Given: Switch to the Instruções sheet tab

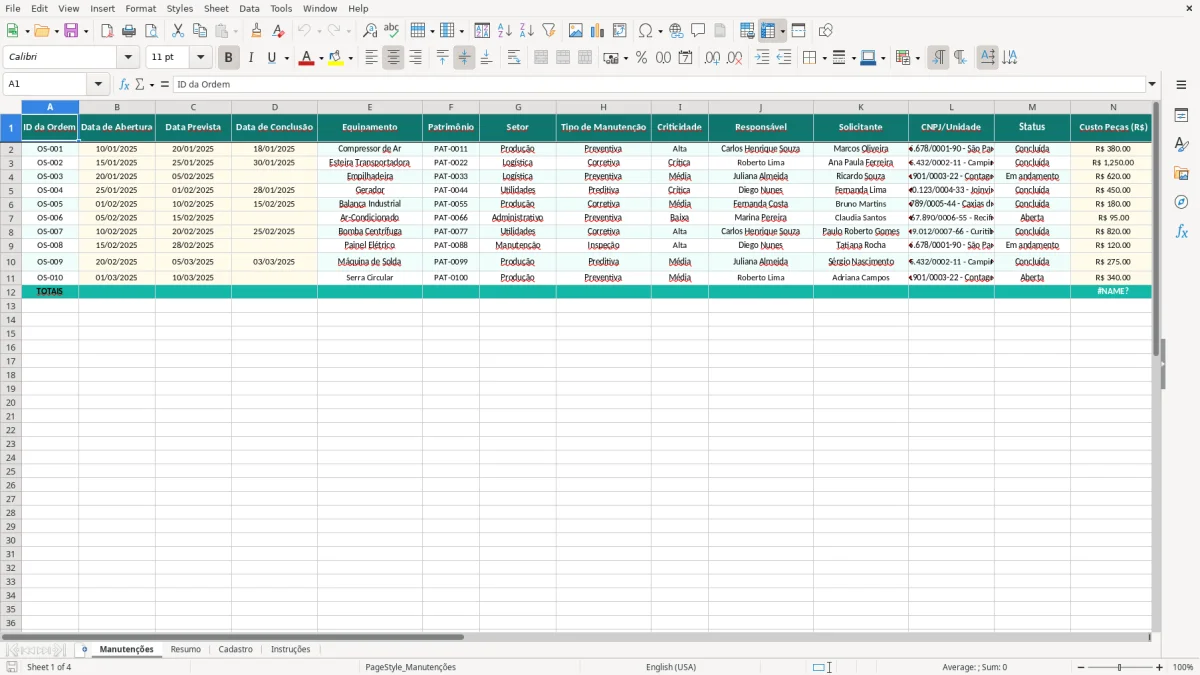Looking at the screenshot, I should (x=290, y=650).
